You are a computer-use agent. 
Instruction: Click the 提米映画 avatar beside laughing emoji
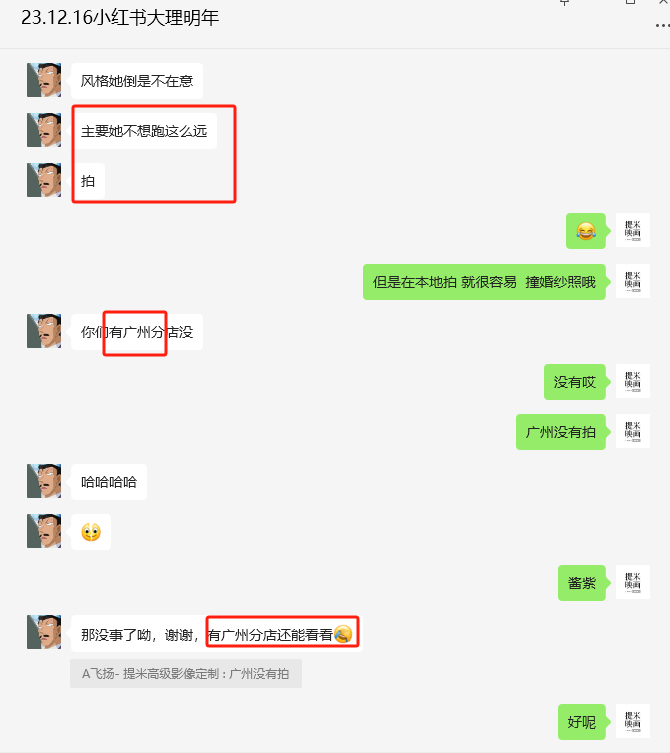coord(633,230)
